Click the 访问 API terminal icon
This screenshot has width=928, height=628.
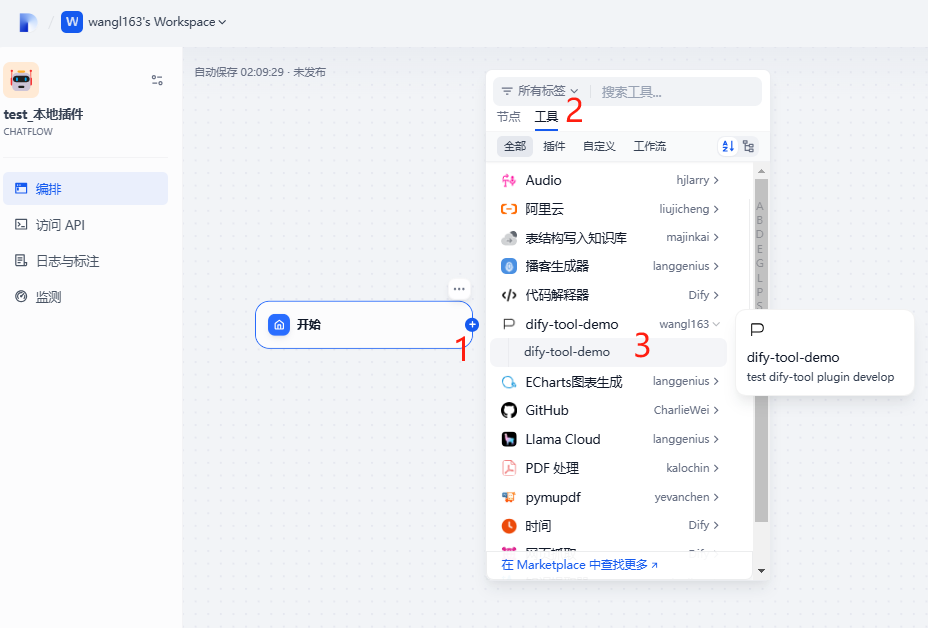tap(21, 225)
